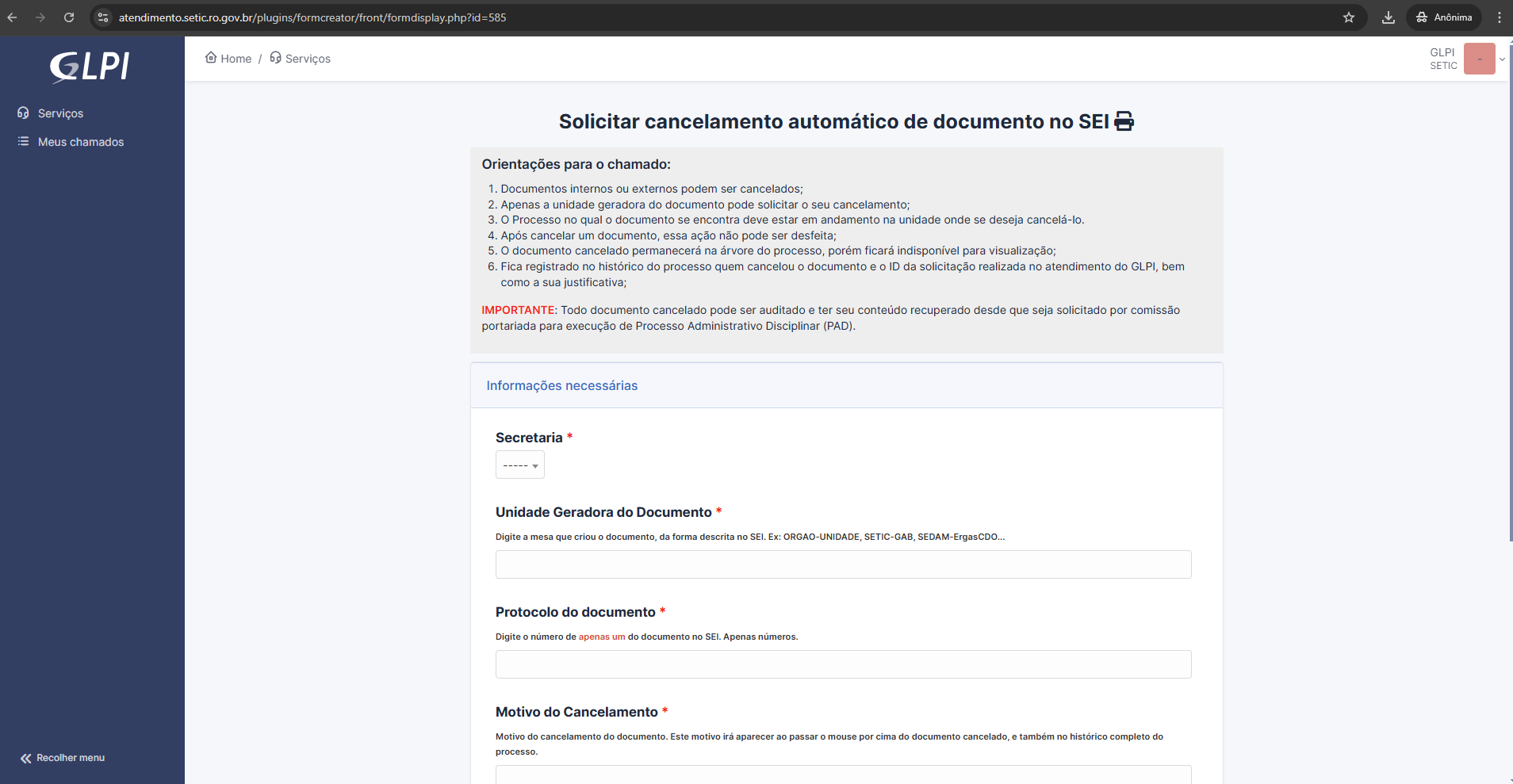This screenshot has height=784, width=1513.
Task: Focus the Protocolo do documento input field
Action: 843,664
